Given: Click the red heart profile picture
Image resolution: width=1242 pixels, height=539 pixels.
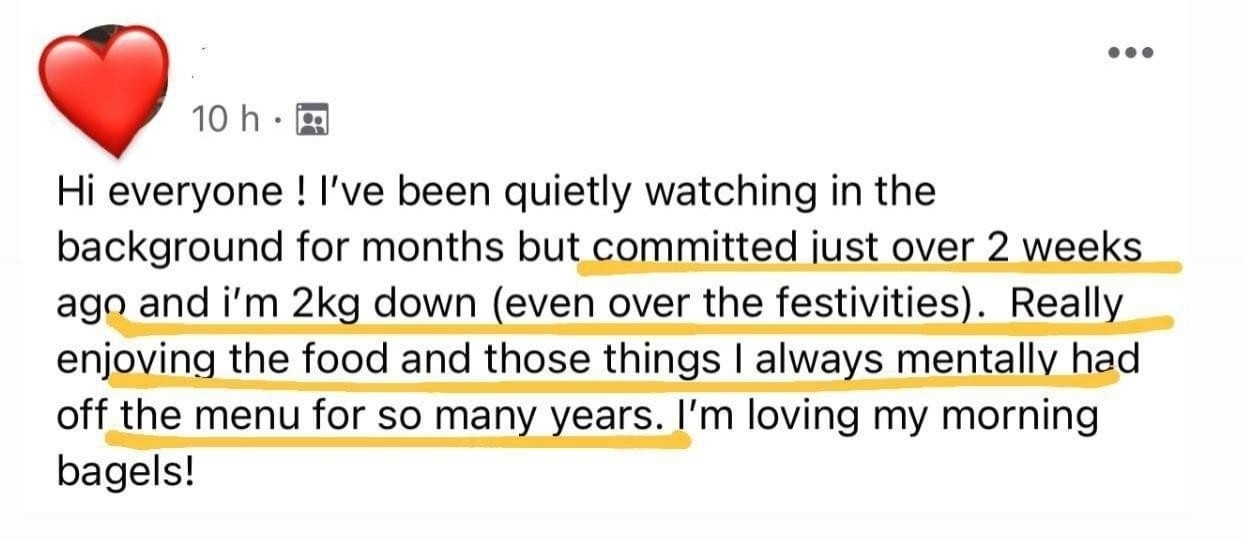Looking at the screenshot, I should pos(103,89).
